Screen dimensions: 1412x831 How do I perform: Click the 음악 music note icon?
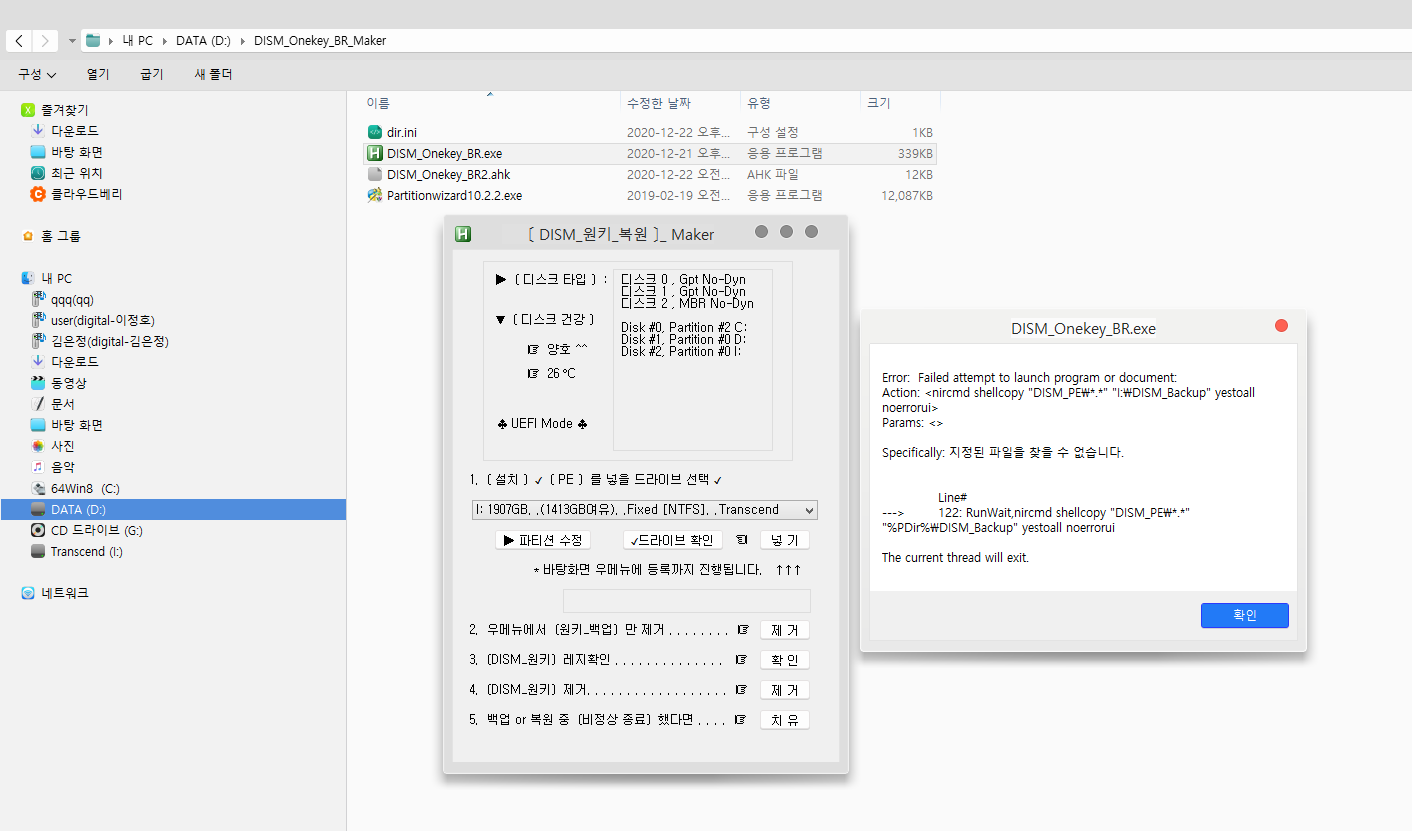38,467
